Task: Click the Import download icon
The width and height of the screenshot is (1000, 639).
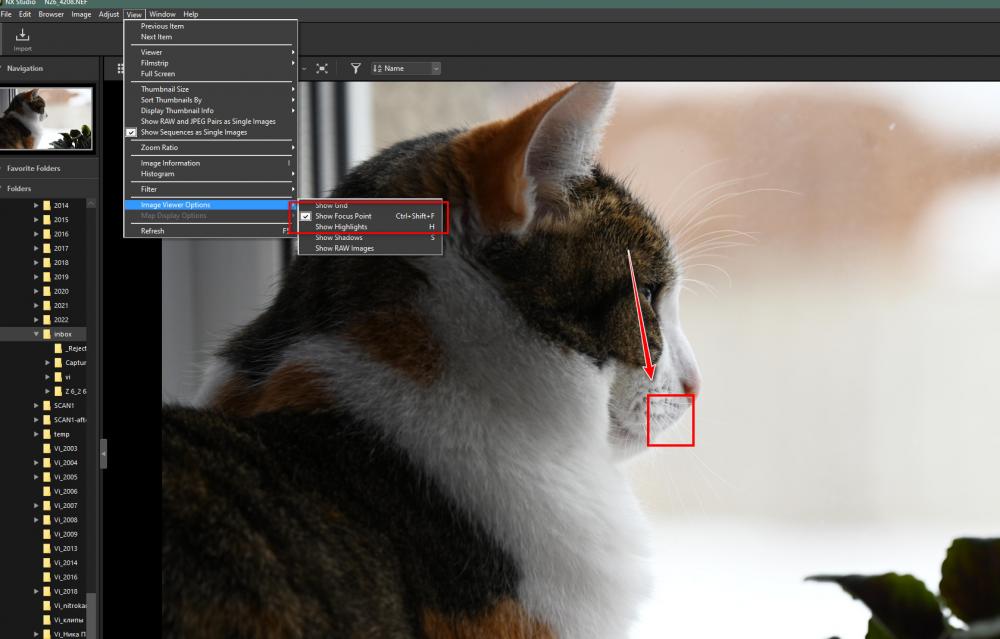Action: (x=22, y=34)
